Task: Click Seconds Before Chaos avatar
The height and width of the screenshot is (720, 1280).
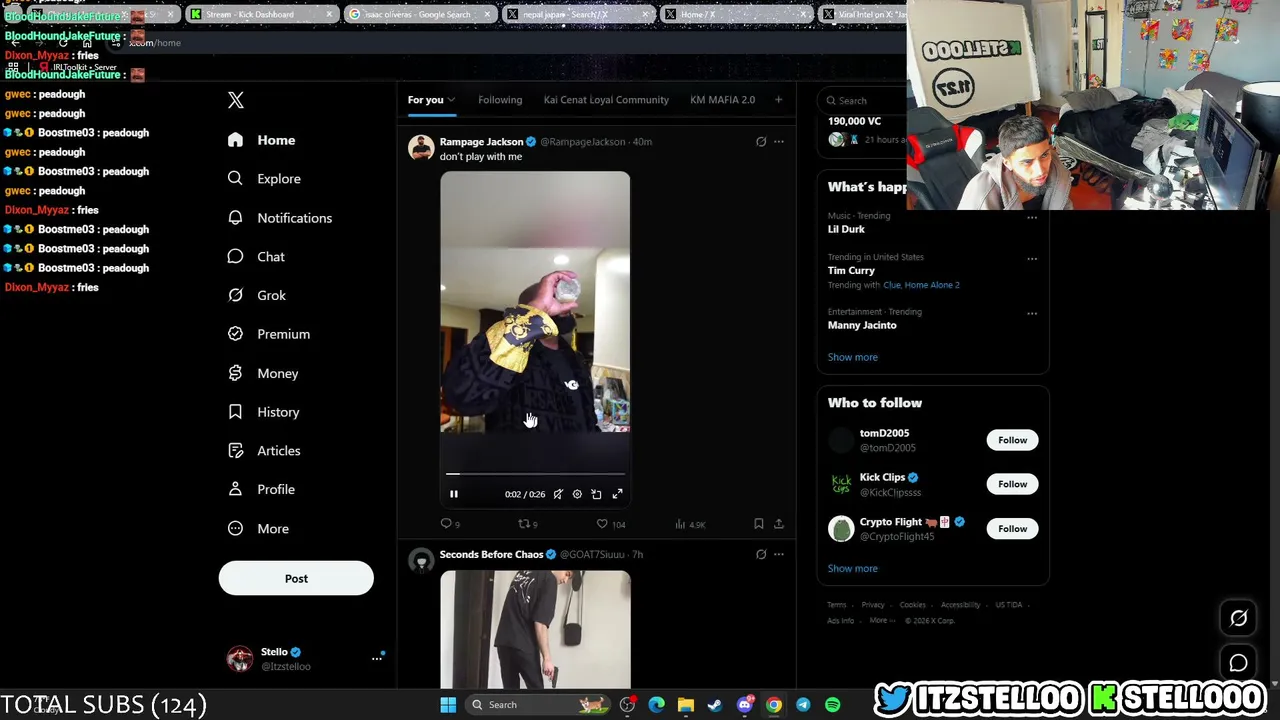Action: pyautogui.click(x=421, y=561)
